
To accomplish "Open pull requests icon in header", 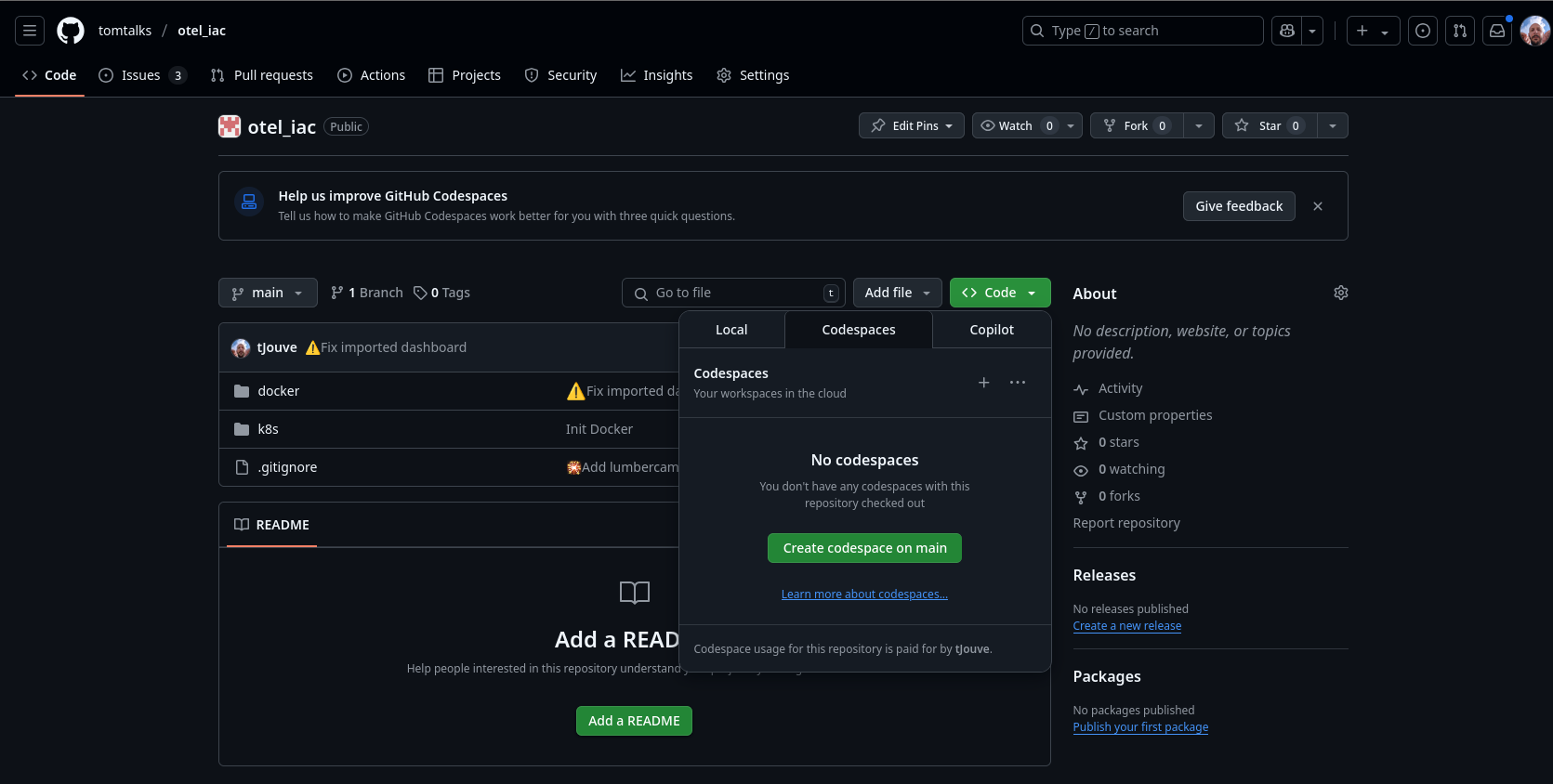I will [1460, 31].
